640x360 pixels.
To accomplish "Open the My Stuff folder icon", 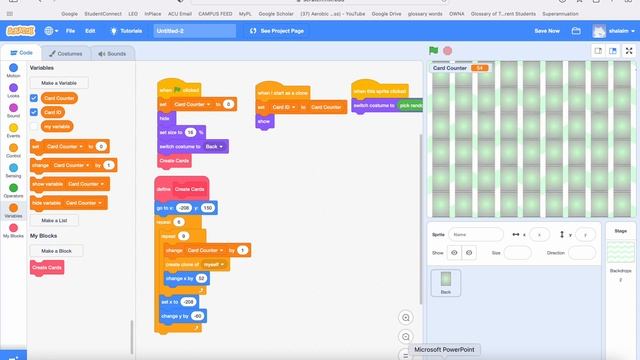I will 576,31.
